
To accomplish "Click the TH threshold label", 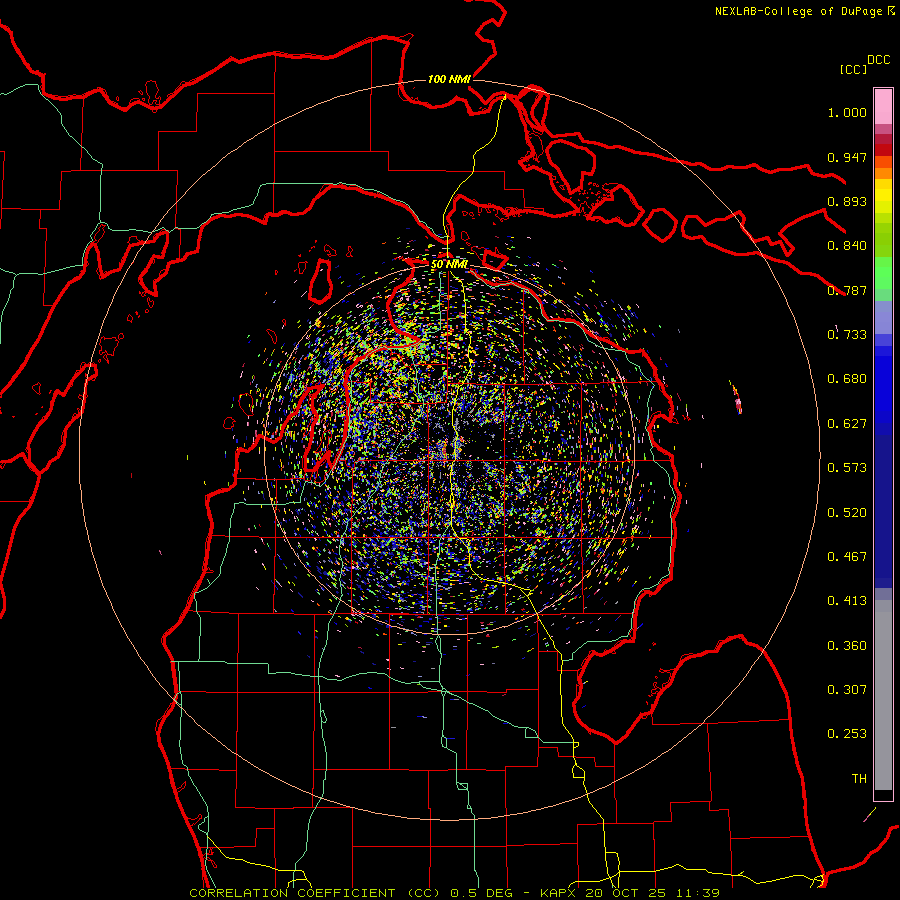I will click(859, 779).
